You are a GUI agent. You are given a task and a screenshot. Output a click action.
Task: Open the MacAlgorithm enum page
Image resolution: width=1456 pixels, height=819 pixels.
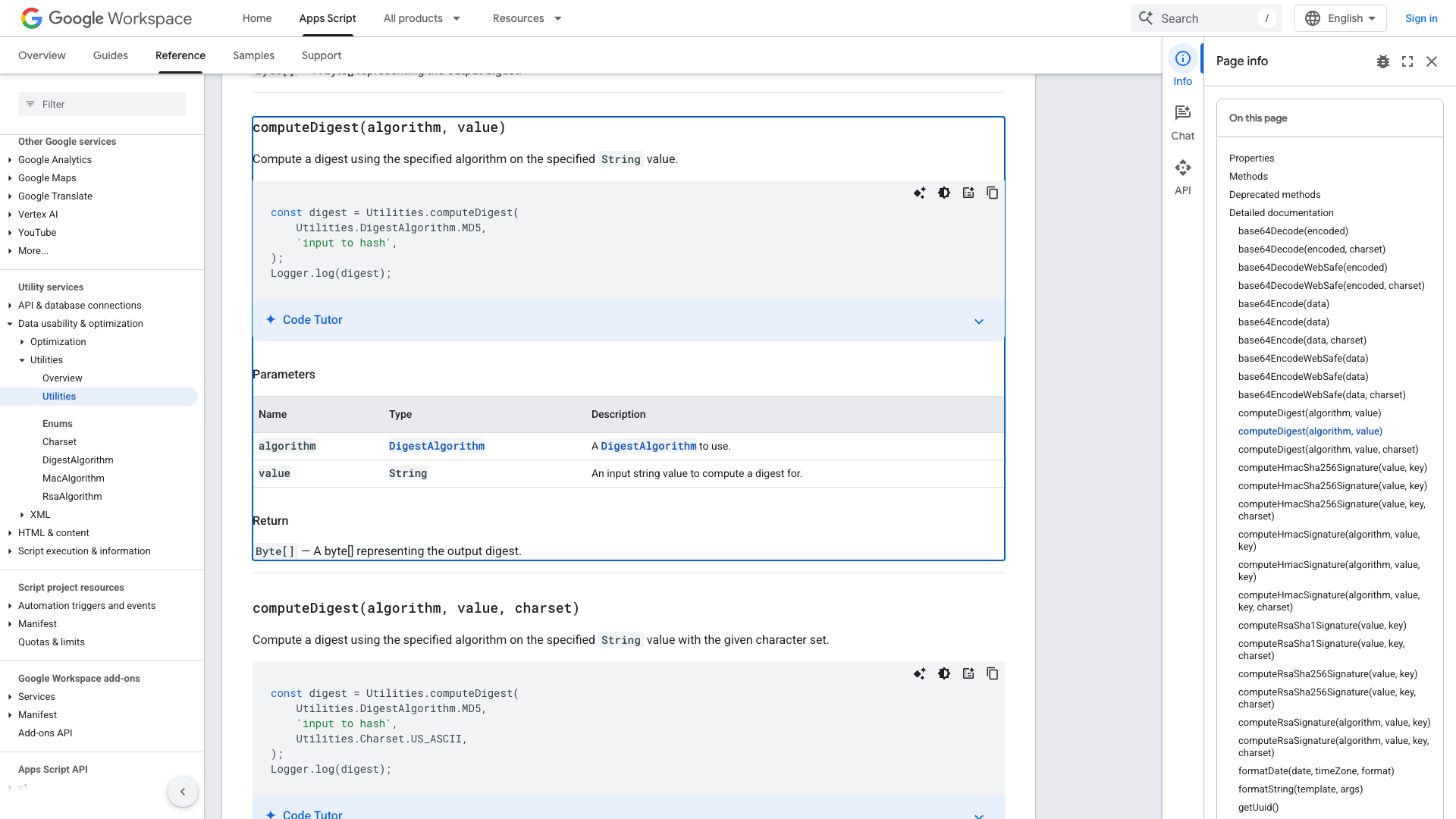click(74, 479)
